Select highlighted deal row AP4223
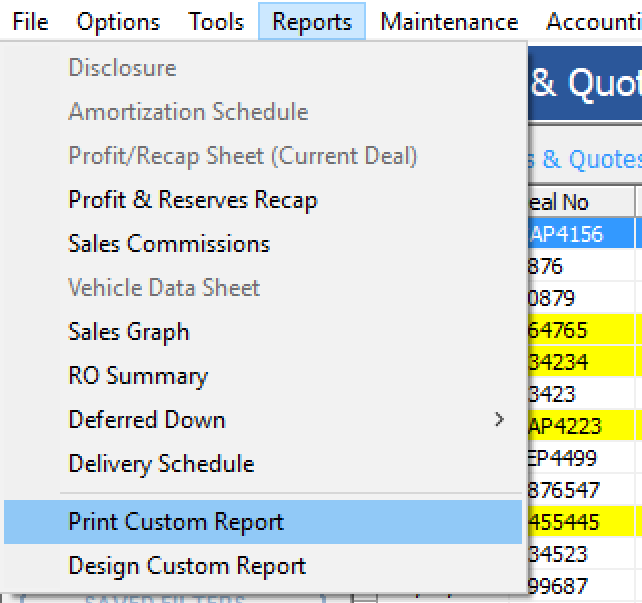 pyautogui.click(x=585, y=426)
